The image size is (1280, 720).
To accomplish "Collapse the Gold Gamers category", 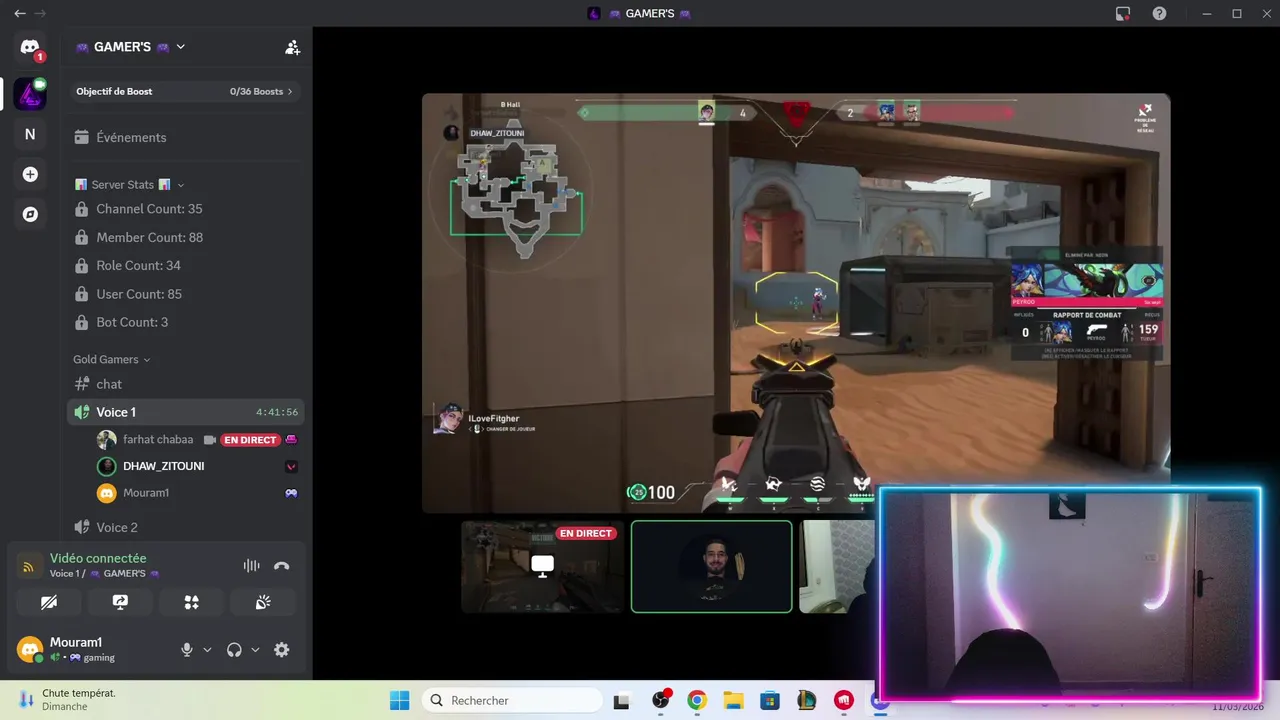I will 111,359.
